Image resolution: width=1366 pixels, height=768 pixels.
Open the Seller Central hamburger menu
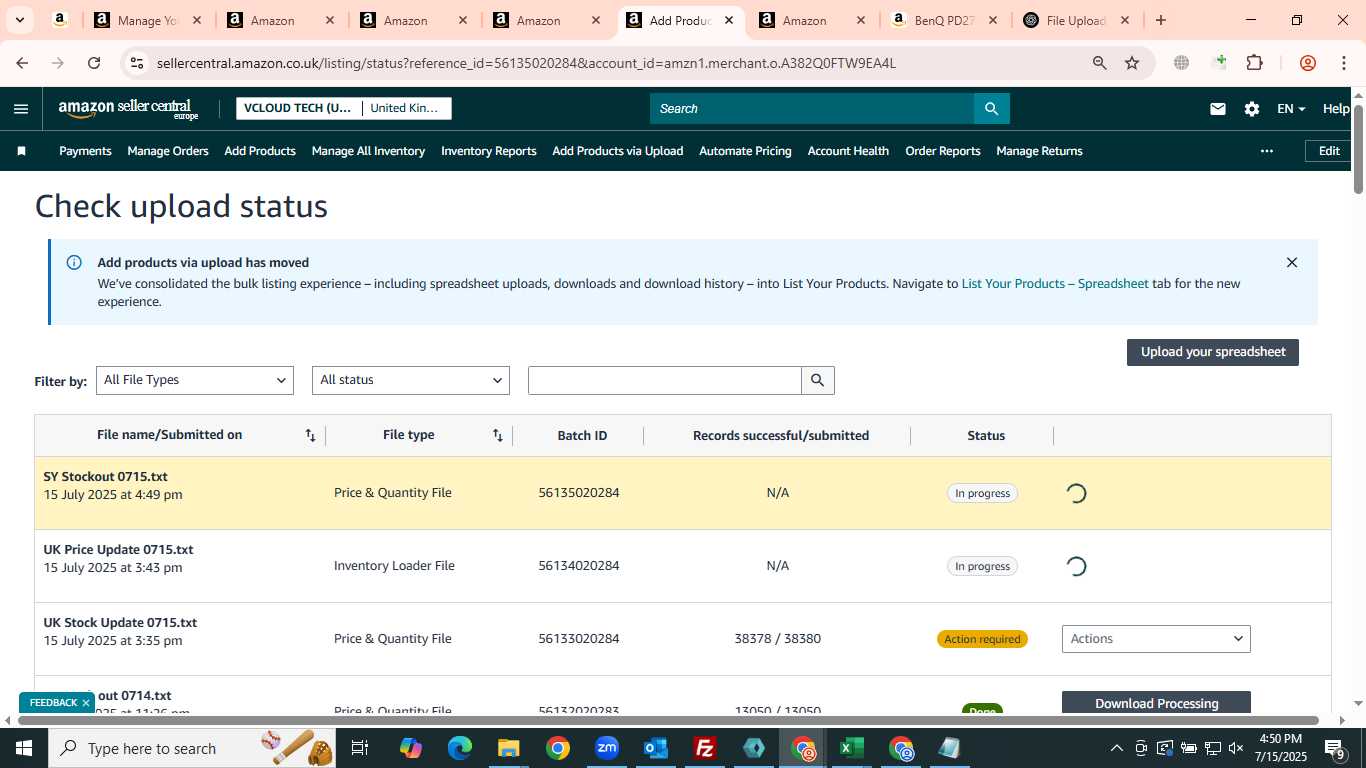(21, 109)
